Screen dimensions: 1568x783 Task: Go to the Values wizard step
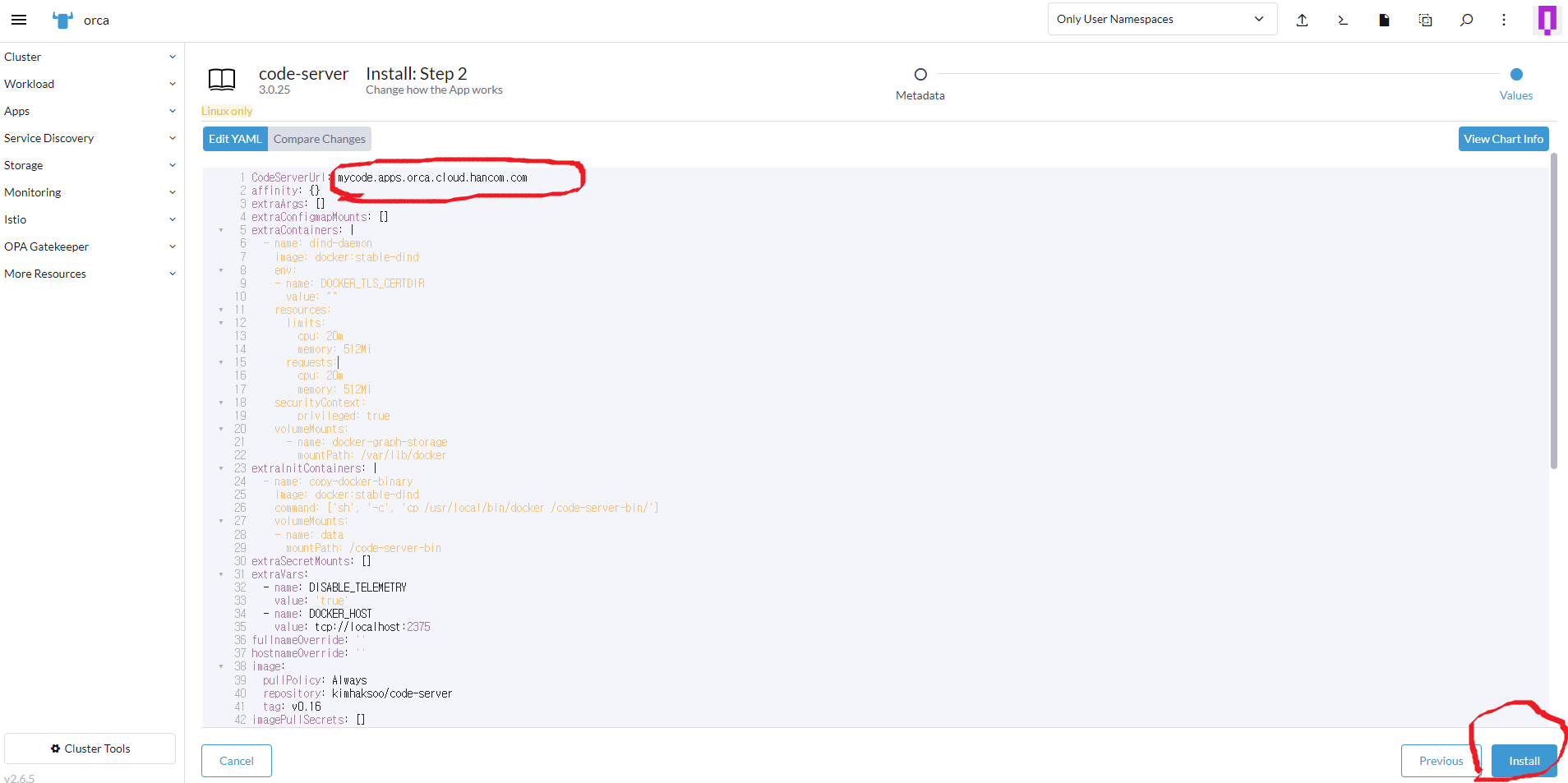1516,84
